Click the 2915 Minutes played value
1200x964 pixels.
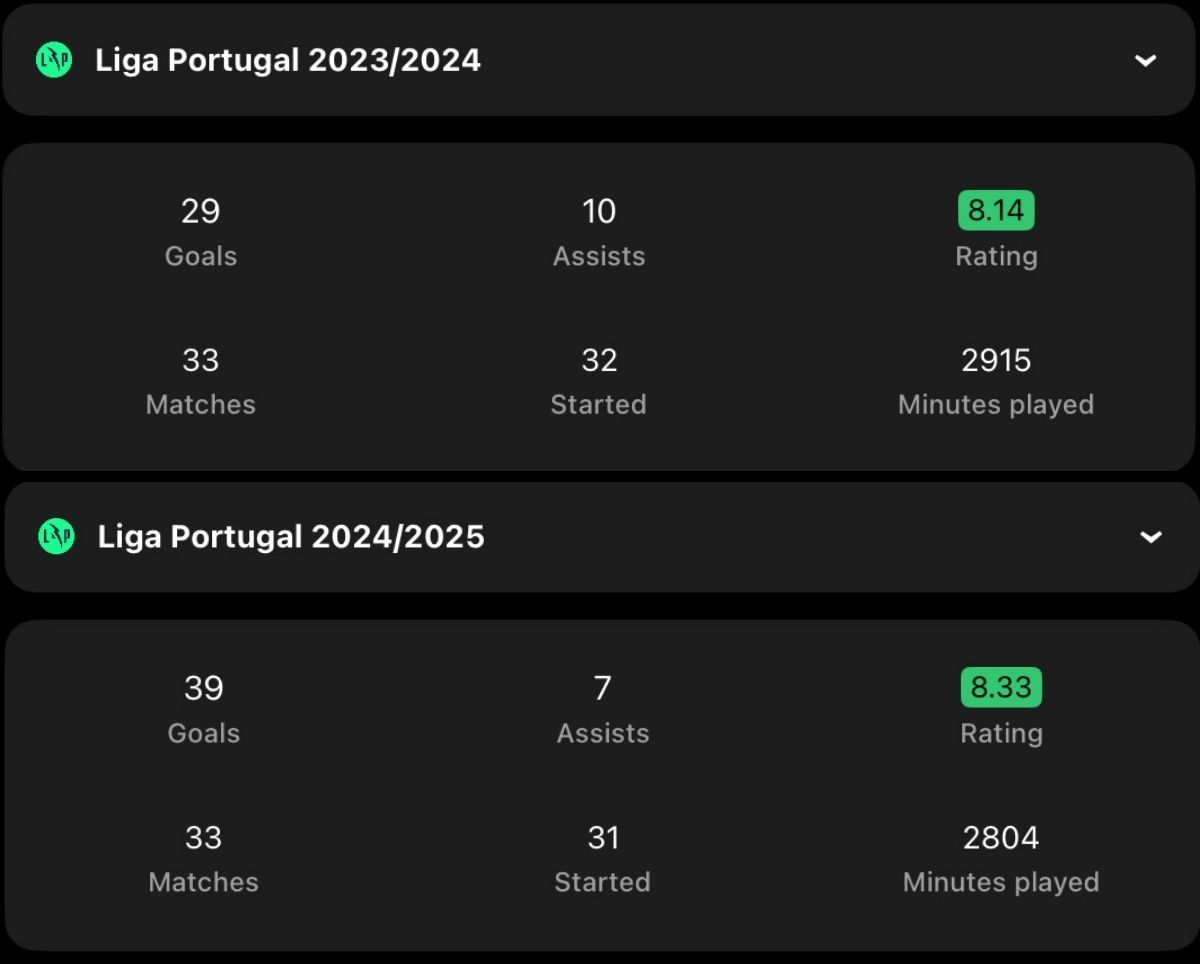(996, 360)
